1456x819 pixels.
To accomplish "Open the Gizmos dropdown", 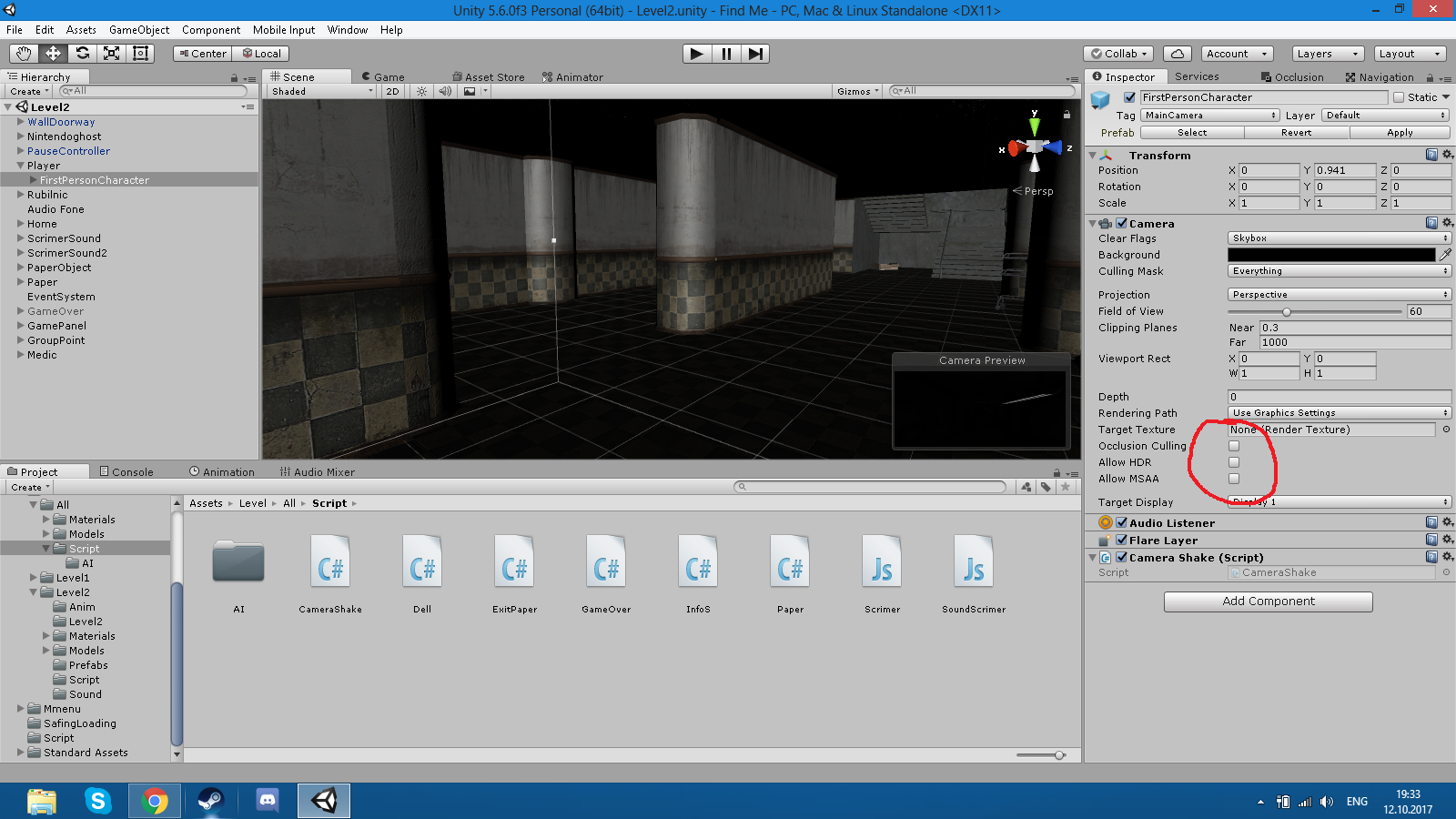I will point(858,91).
